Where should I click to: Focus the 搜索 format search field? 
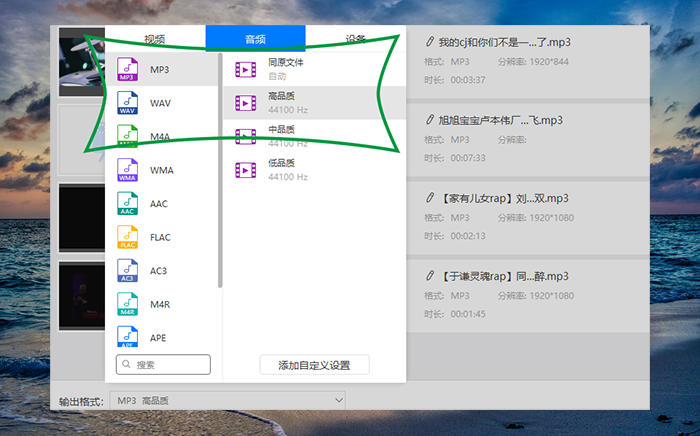point(163,365)
